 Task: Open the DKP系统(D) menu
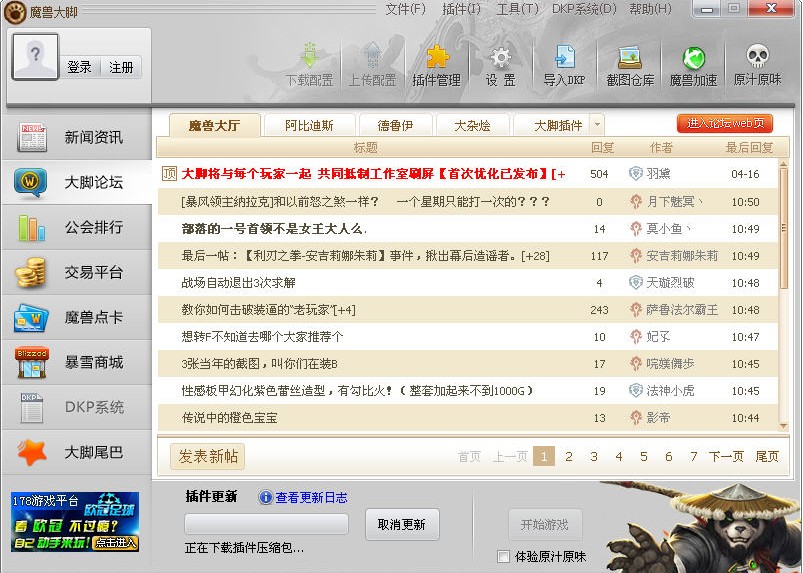tap(583, 9)
